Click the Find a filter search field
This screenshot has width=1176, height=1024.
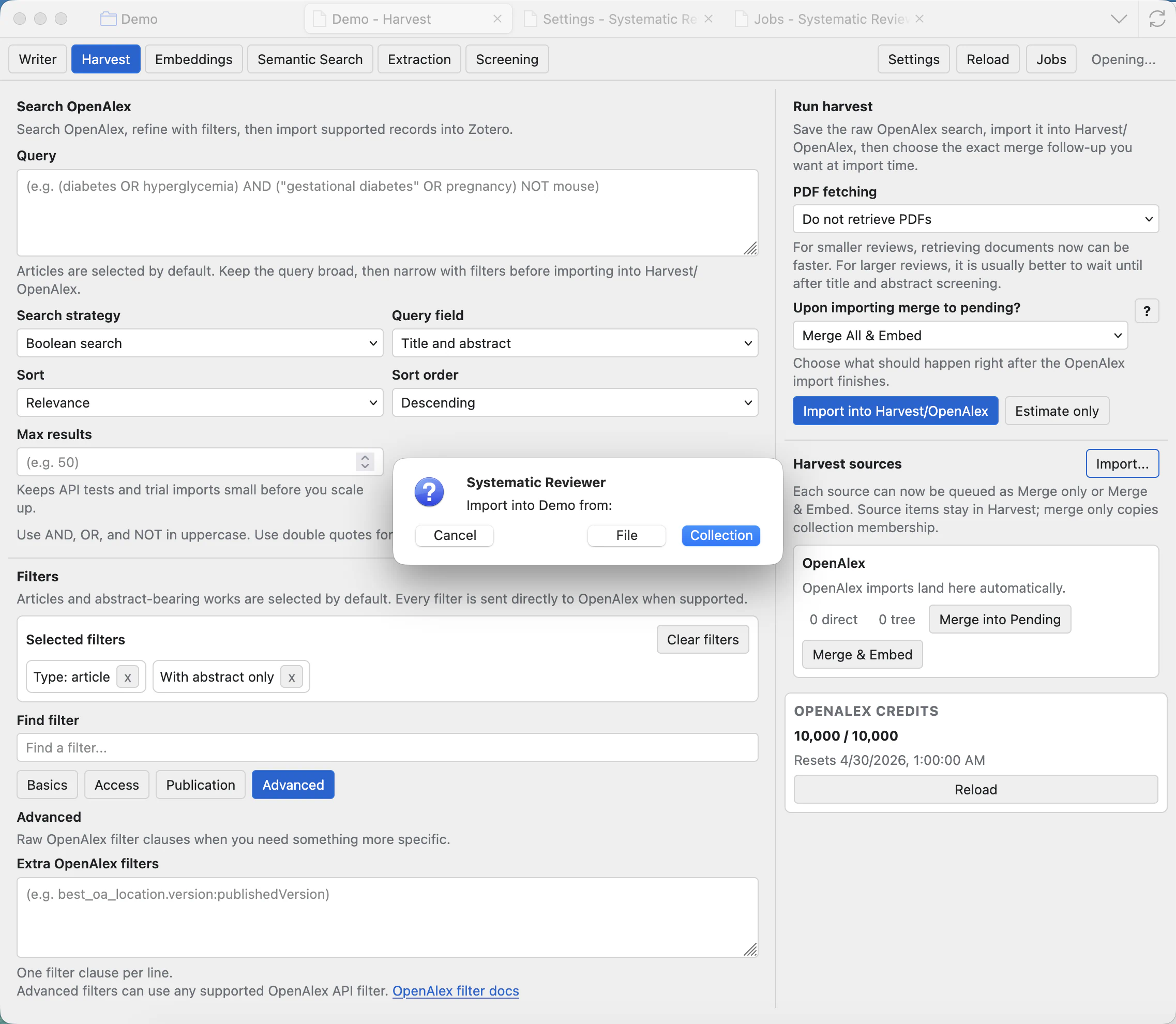click(x=387, y=747)
